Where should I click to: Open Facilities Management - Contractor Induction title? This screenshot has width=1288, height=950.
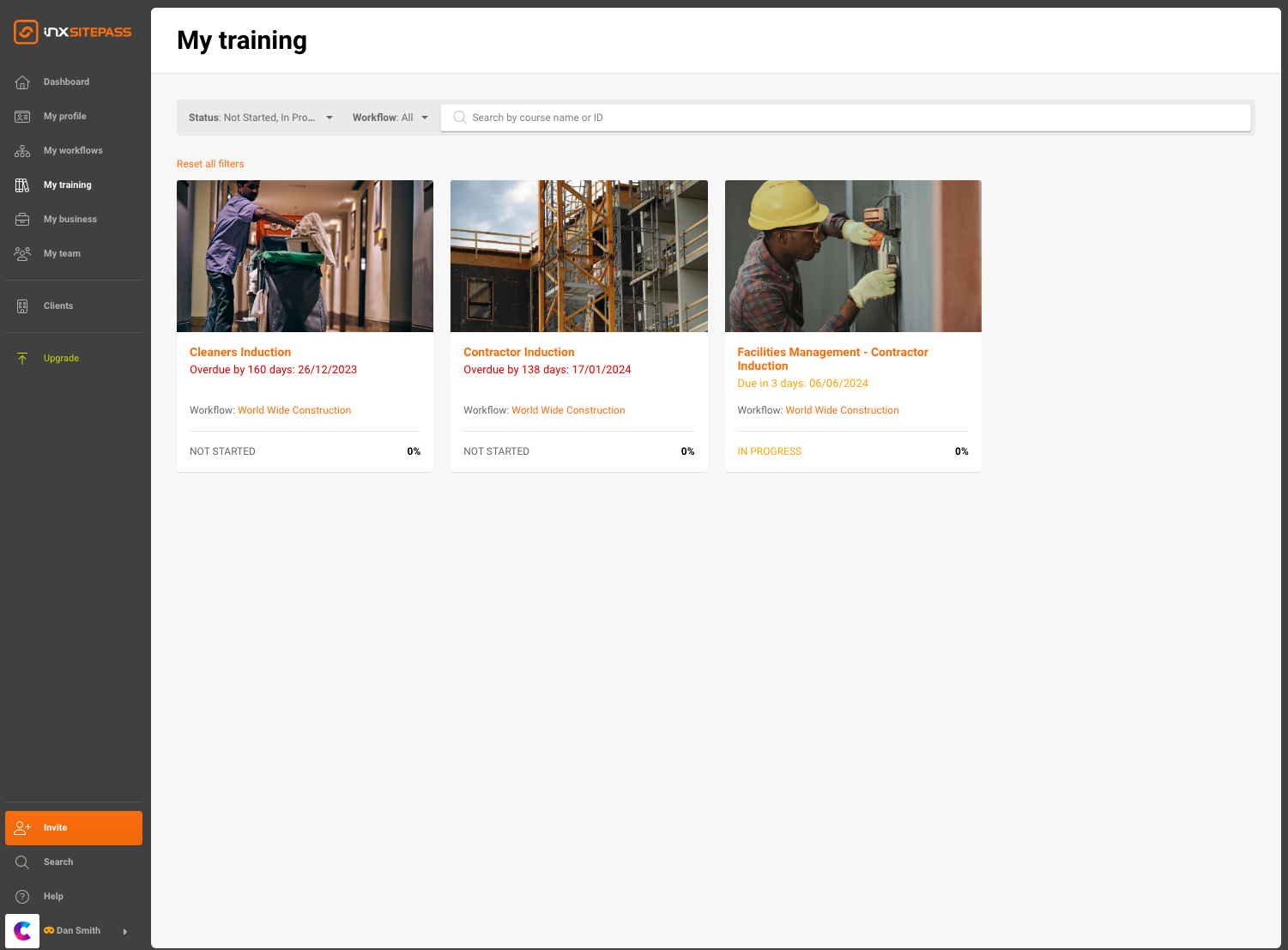click(x=832, y=360)
